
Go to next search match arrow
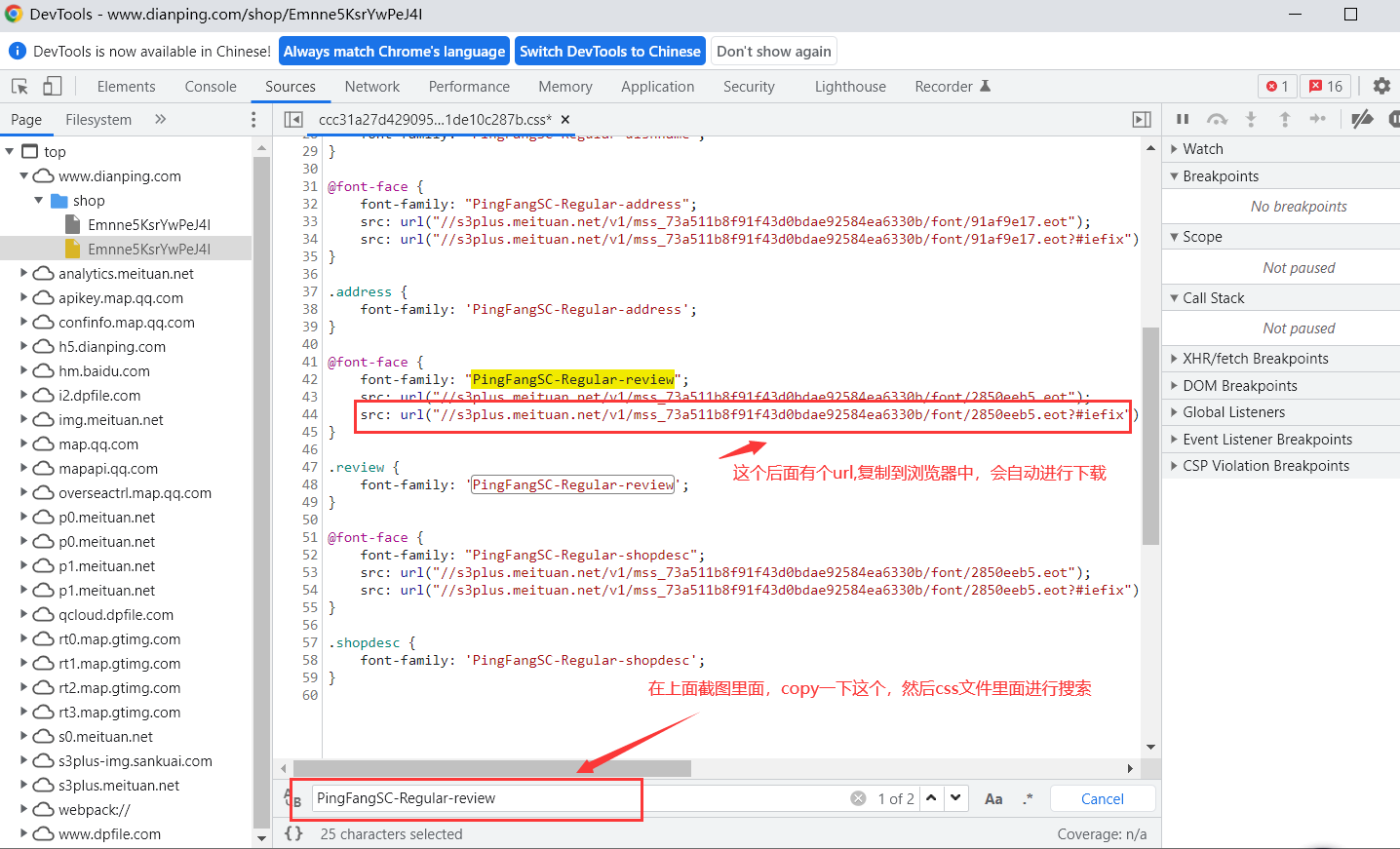click(956, 798)
